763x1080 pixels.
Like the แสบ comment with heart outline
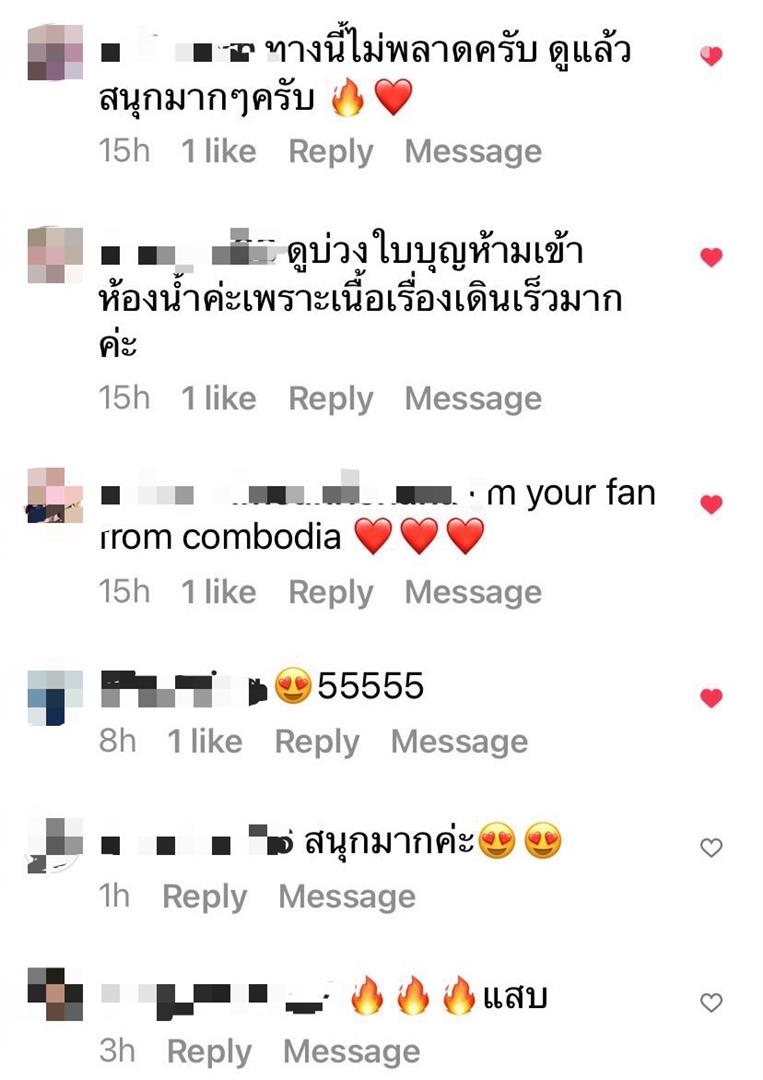[711, 1002]
